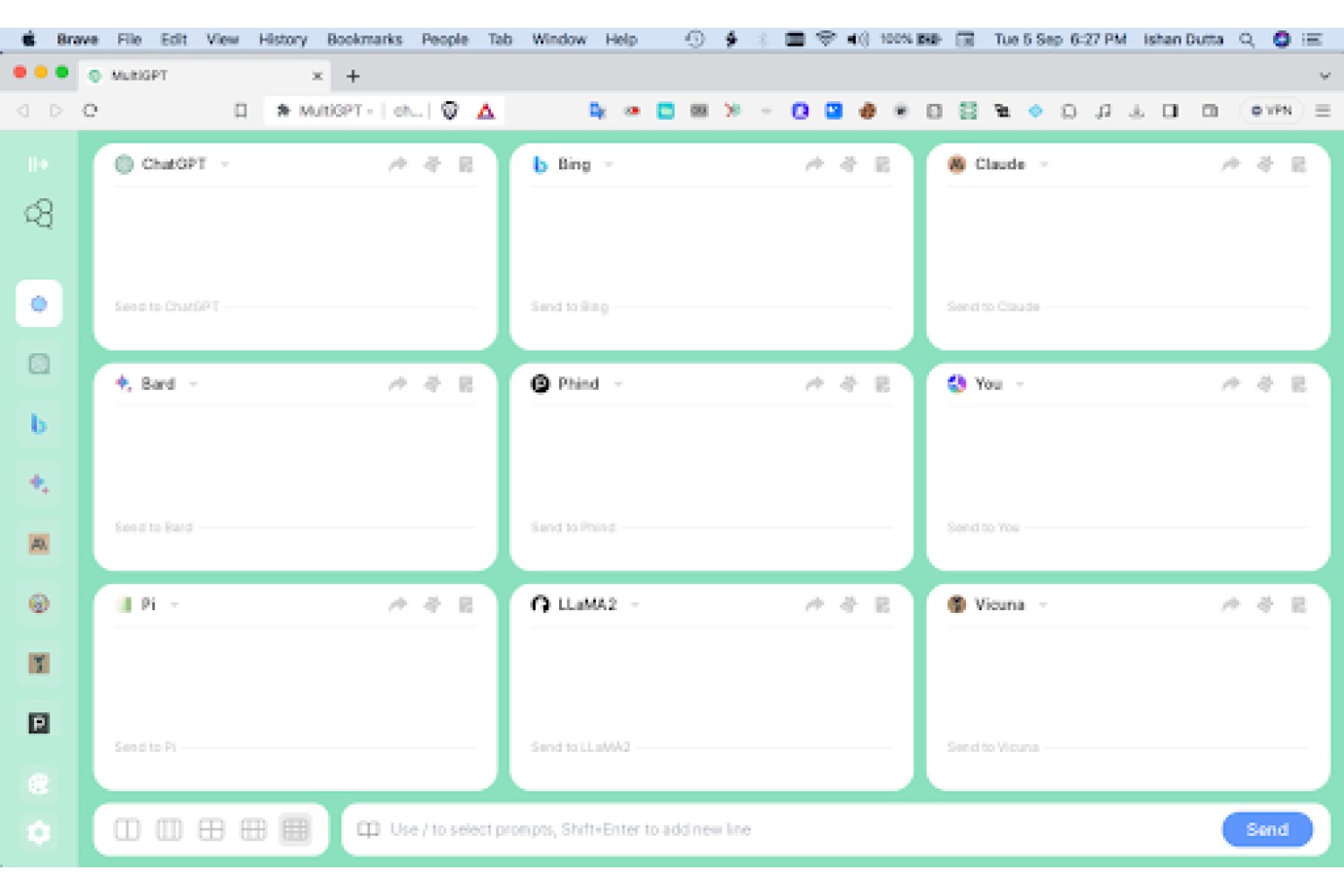Clear conversation in the Phind panel
This screenshot has height=896, width=1344.
(849, 383)
